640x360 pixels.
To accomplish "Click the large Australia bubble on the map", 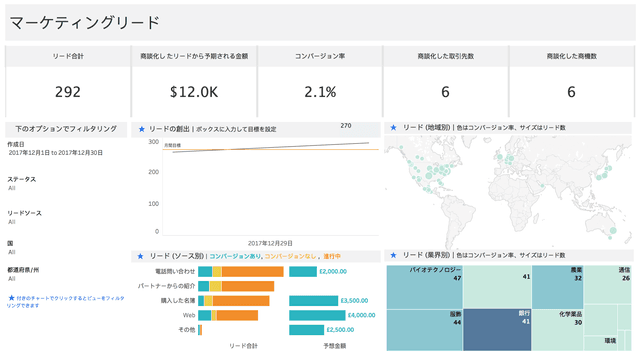I will point(613,231).
